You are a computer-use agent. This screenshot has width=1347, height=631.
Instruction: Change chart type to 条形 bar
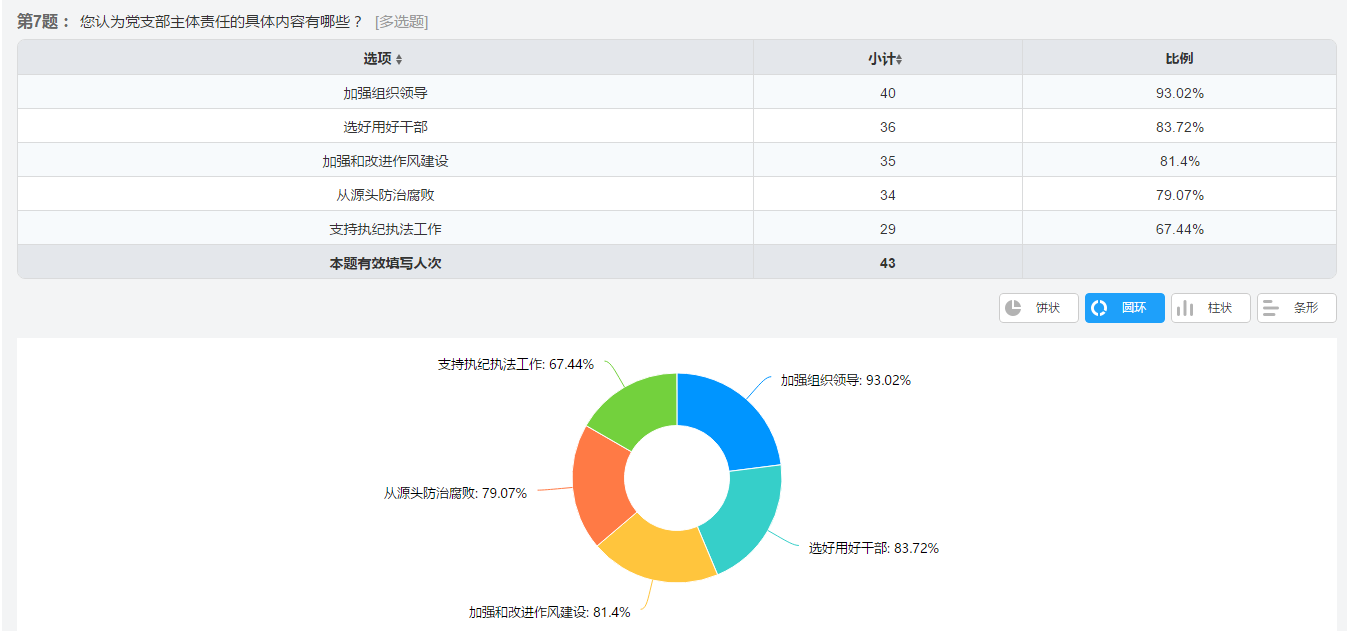tap(1296, 308)
